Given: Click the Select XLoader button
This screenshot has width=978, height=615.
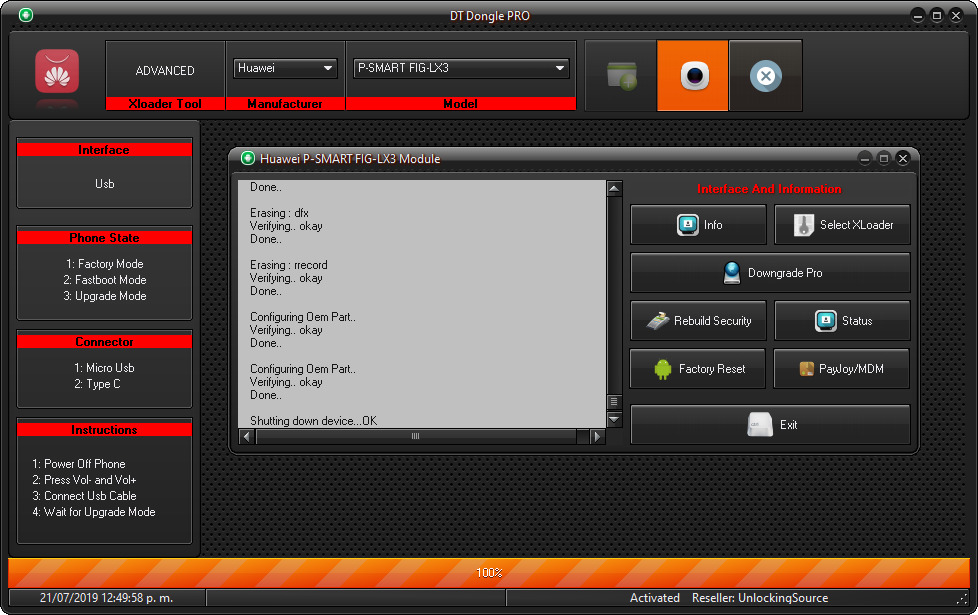Looking at the screenshot, I should 842,225.
